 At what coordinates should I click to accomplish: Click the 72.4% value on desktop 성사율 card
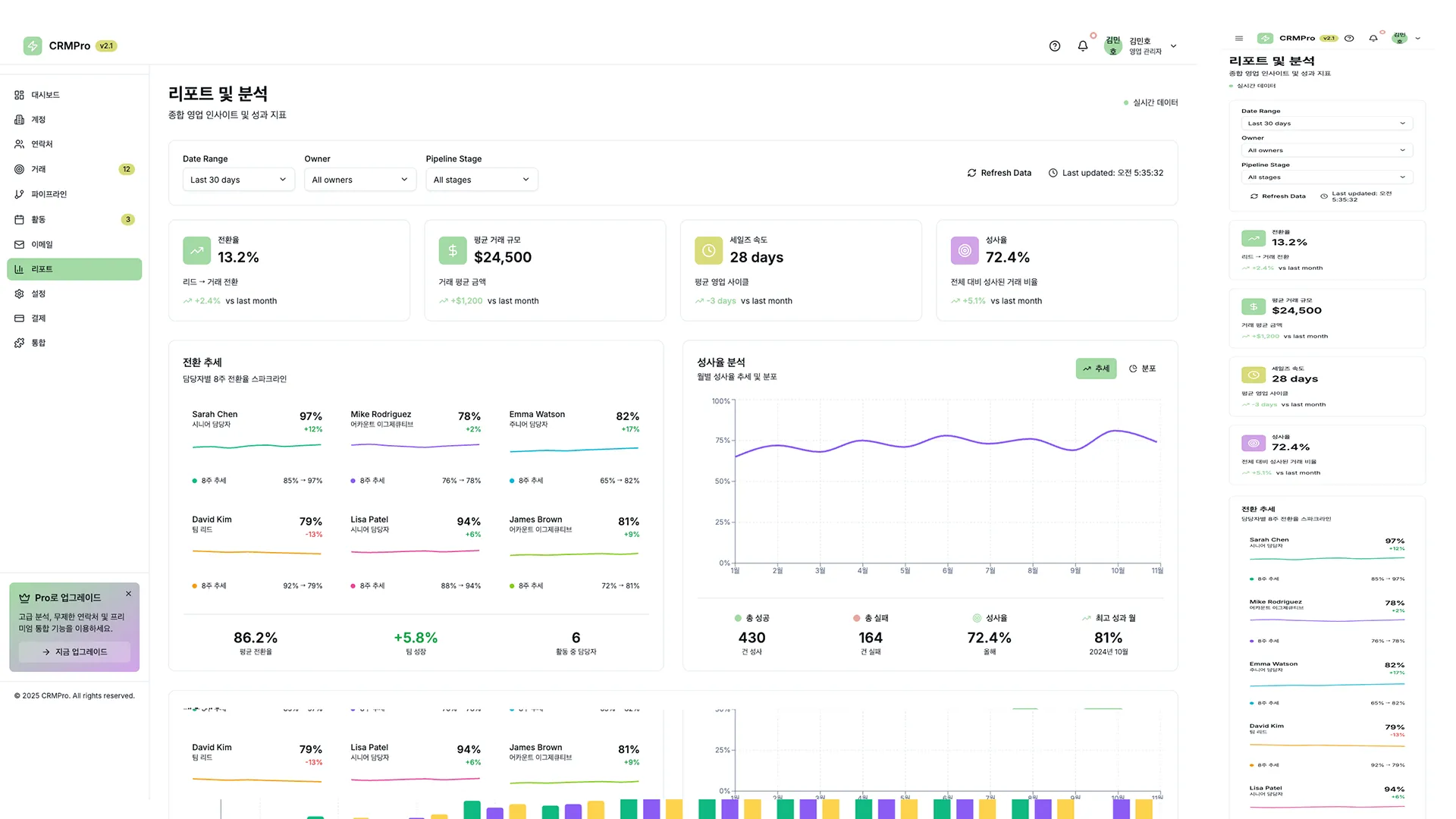[1008, 258]
